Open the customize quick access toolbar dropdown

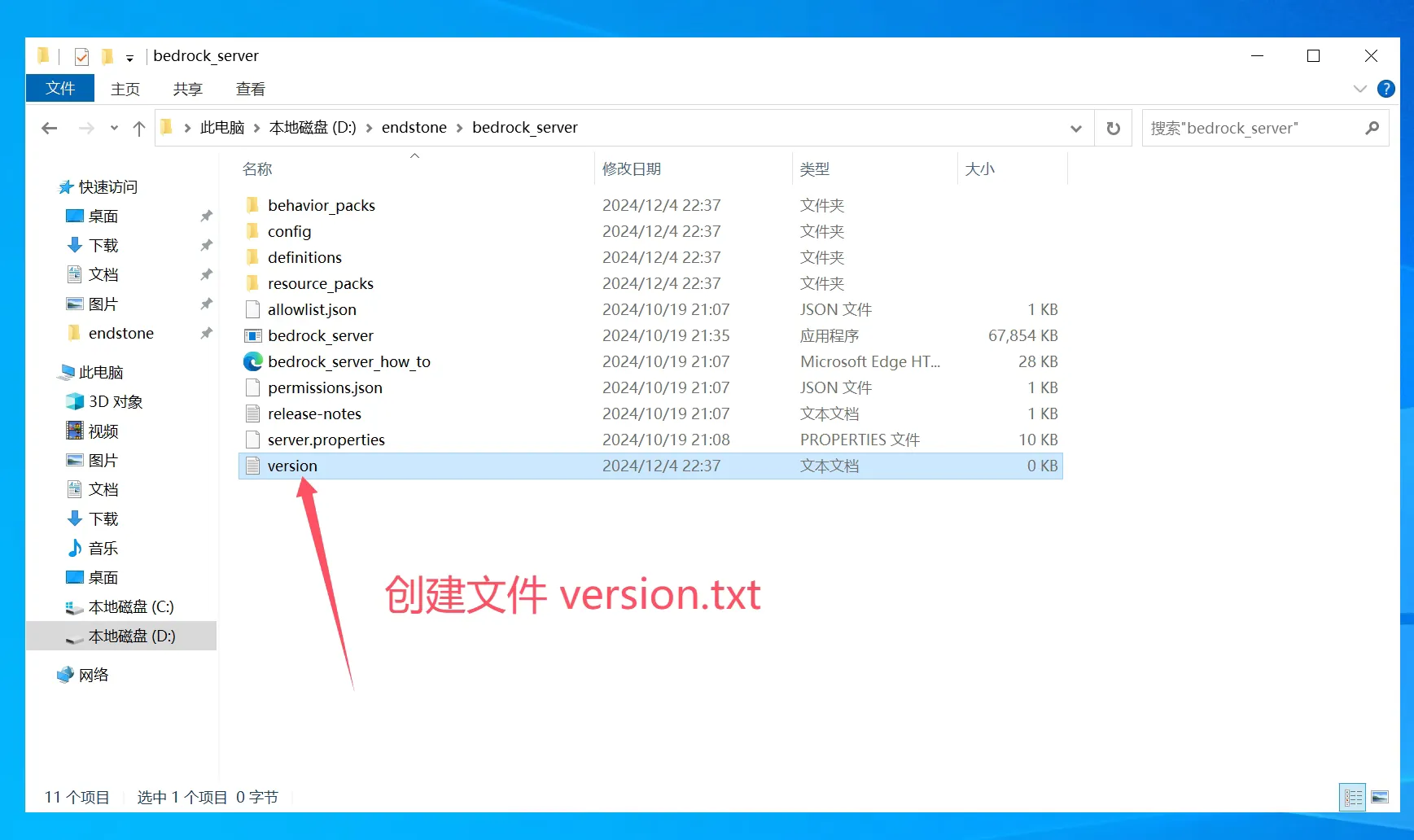pos(129,58)
